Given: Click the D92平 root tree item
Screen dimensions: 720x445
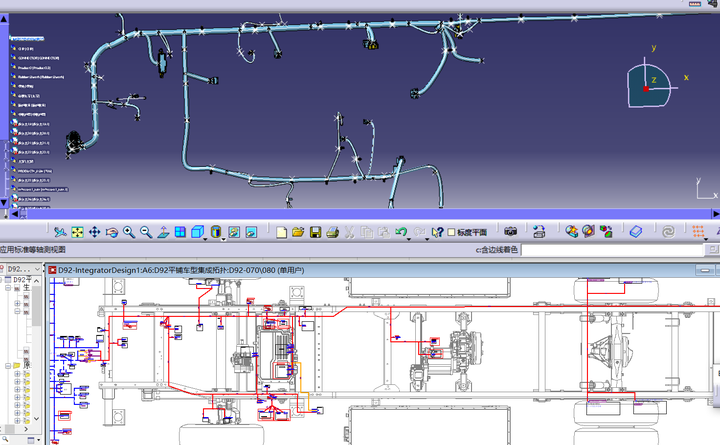Looking at the screenshot, I should coord(22,280).
